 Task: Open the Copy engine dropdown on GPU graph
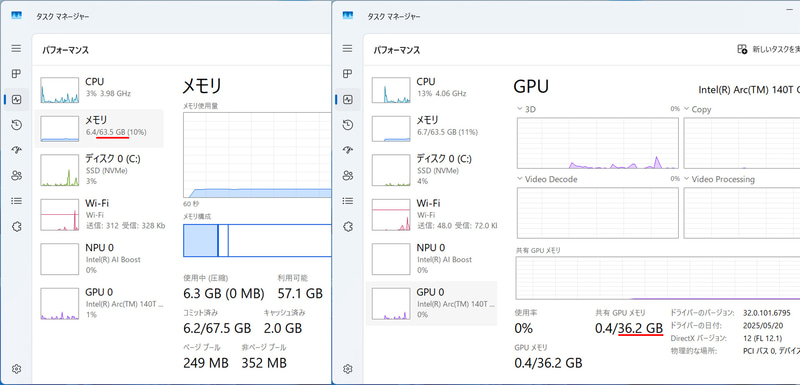tap(697, 109)
